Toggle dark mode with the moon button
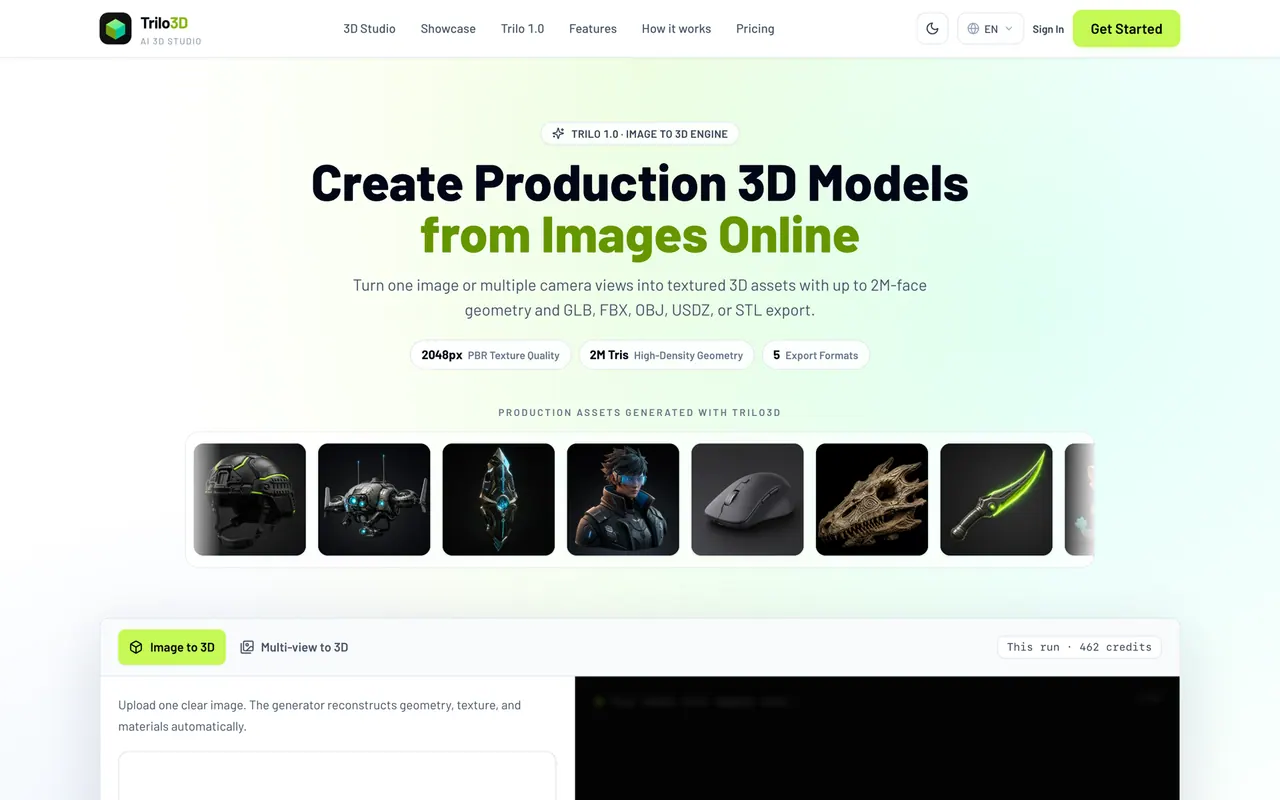 pos(932,29)
